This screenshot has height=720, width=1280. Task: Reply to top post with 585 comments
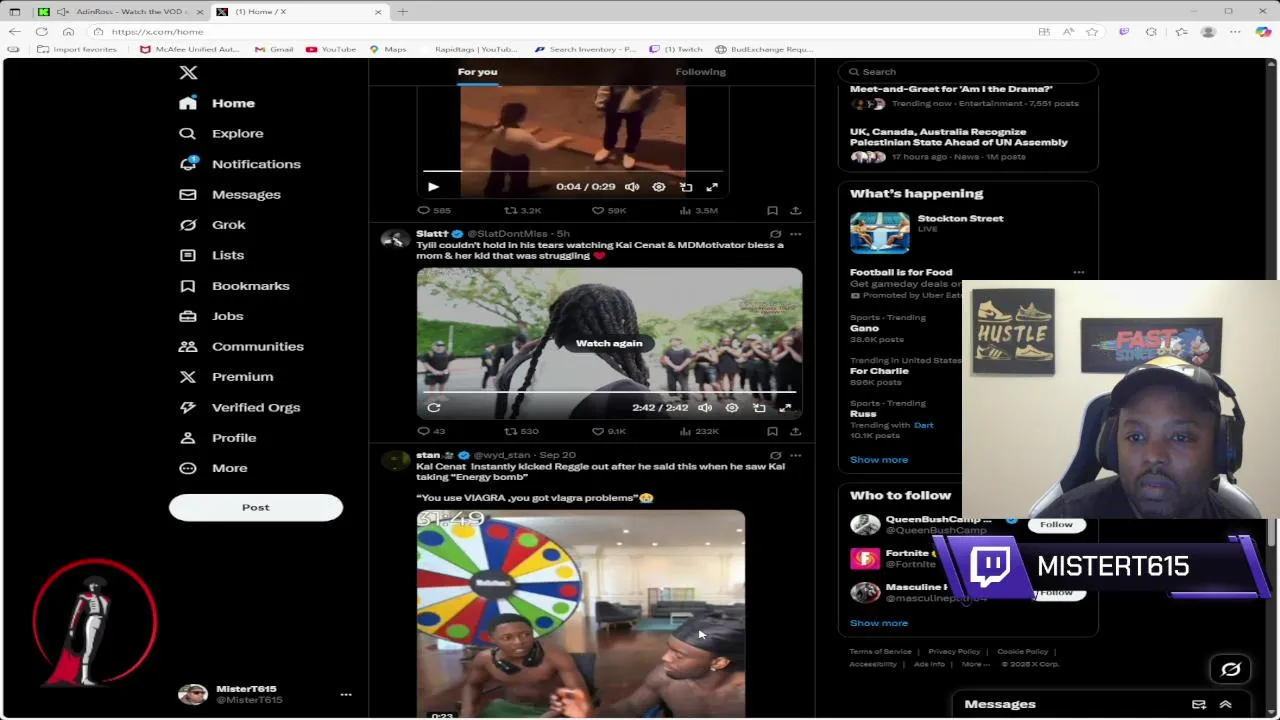pos(434,211)
